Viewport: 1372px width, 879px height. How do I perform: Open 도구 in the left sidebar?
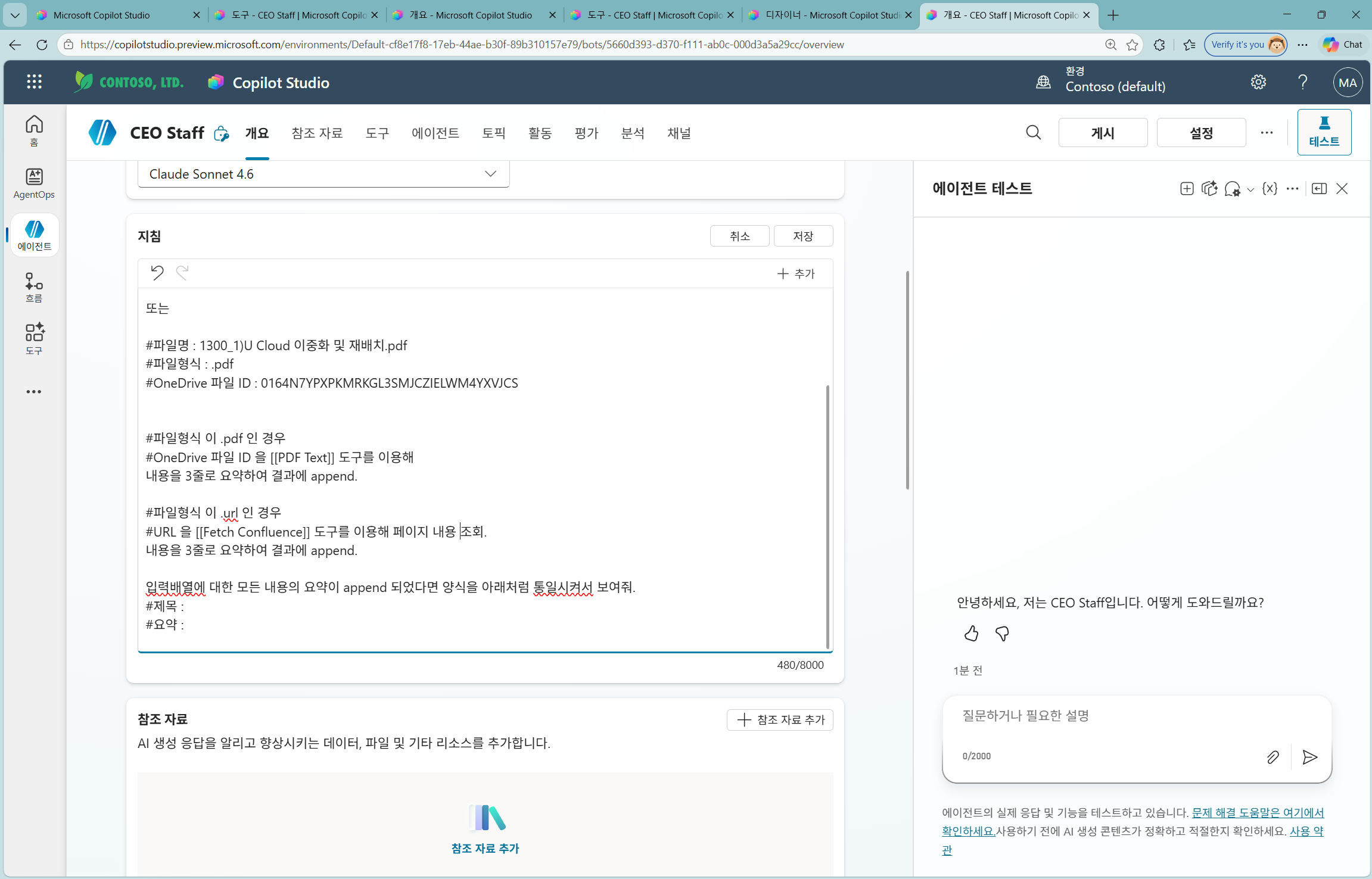(x=34, y=339)
